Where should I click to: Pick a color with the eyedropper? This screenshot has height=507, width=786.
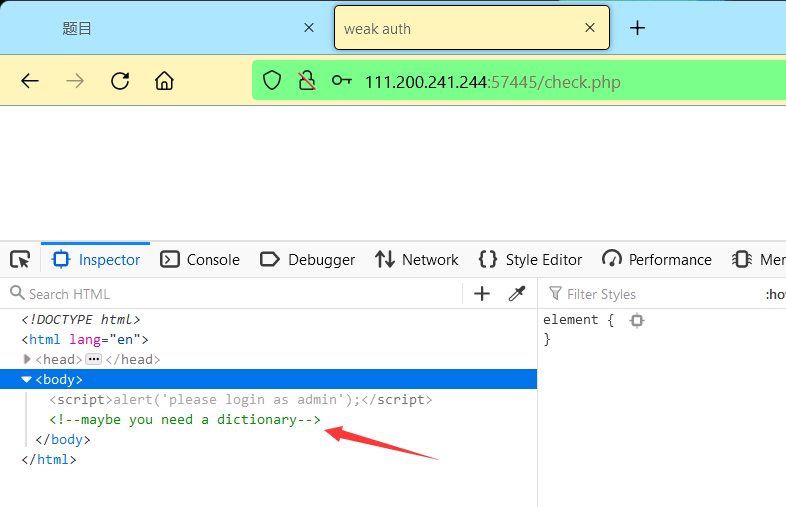click(517, 294)
